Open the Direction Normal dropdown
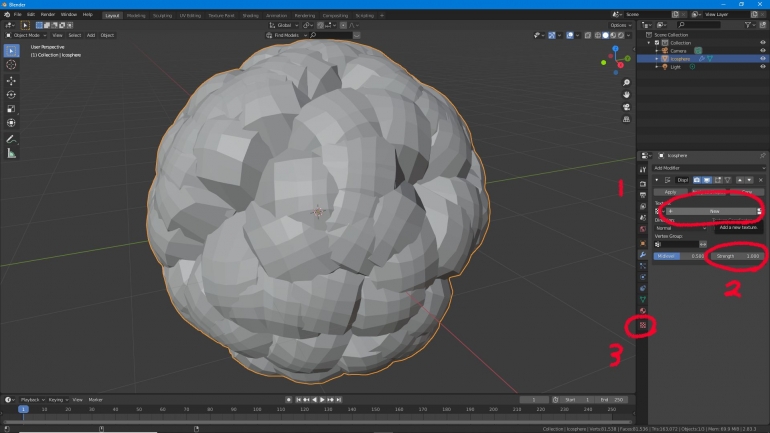This screenshot has height=433, width=770. coord(681,228)
